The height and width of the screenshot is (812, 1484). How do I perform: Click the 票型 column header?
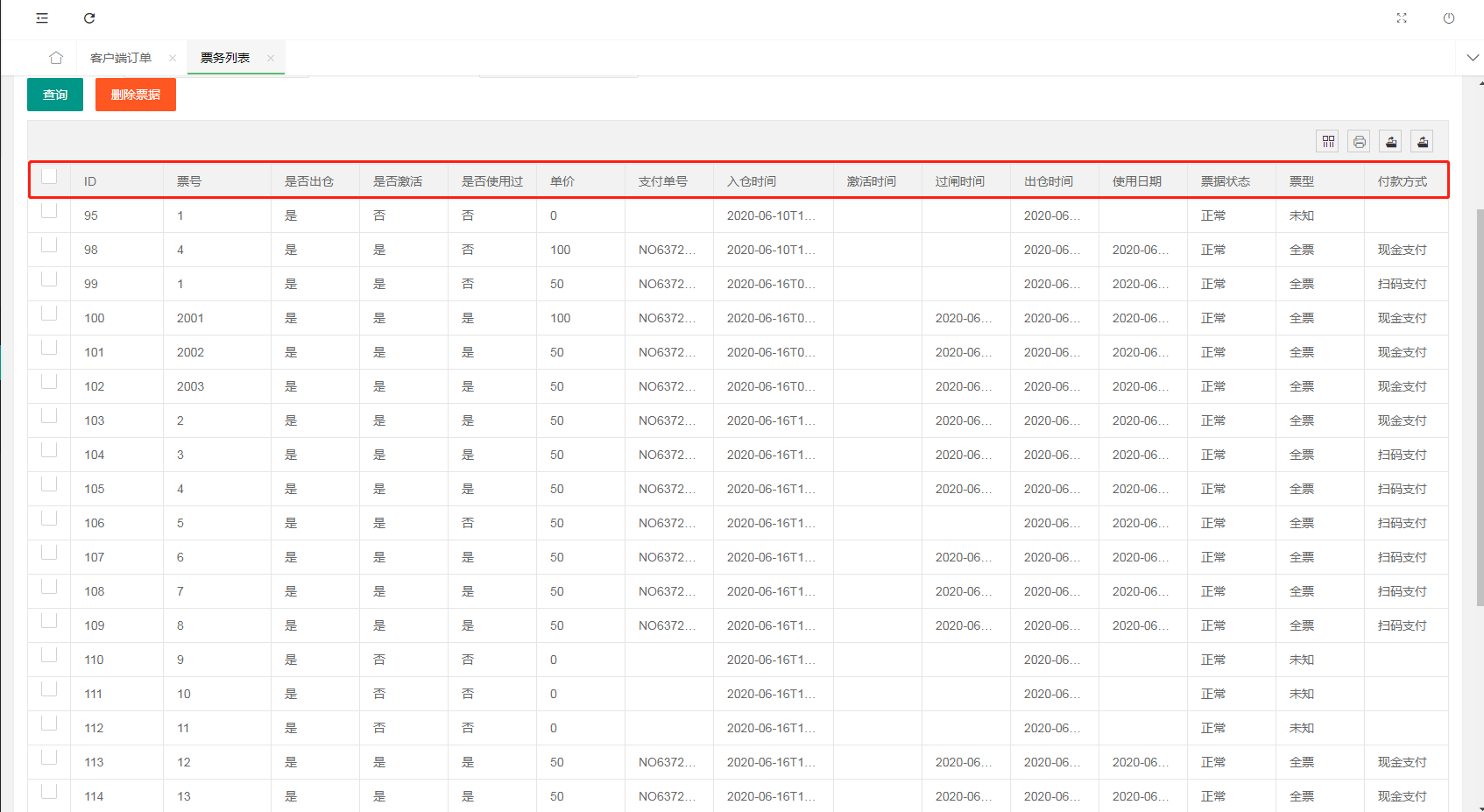click(1302, 181)
